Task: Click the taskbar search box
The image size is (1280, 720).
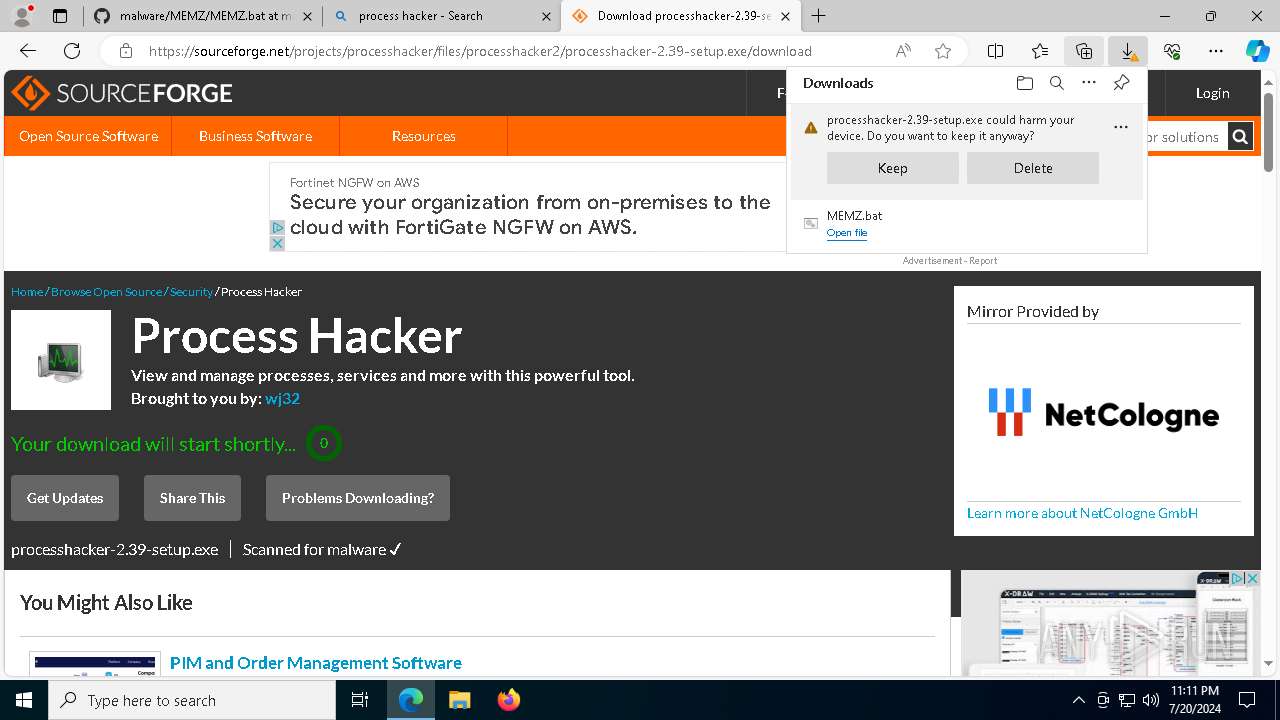Action: (x=192, y=700)
